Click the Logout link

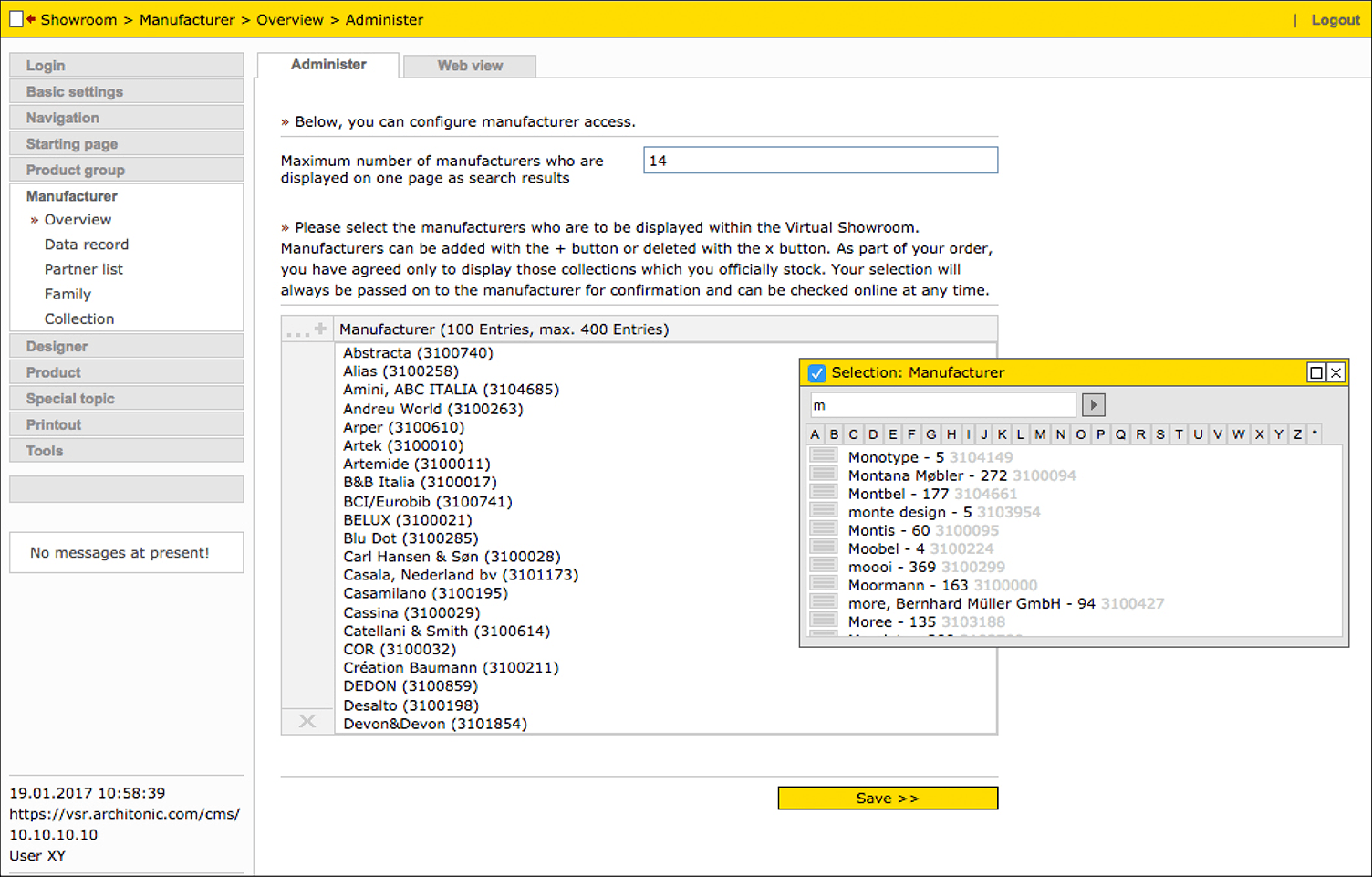pos(1336,19)
